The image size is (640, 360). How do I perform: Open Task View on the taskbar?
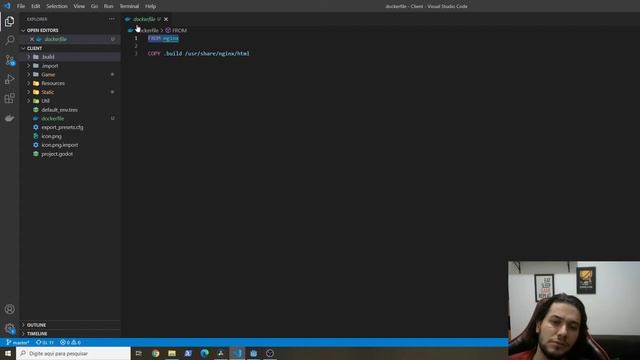139,353
